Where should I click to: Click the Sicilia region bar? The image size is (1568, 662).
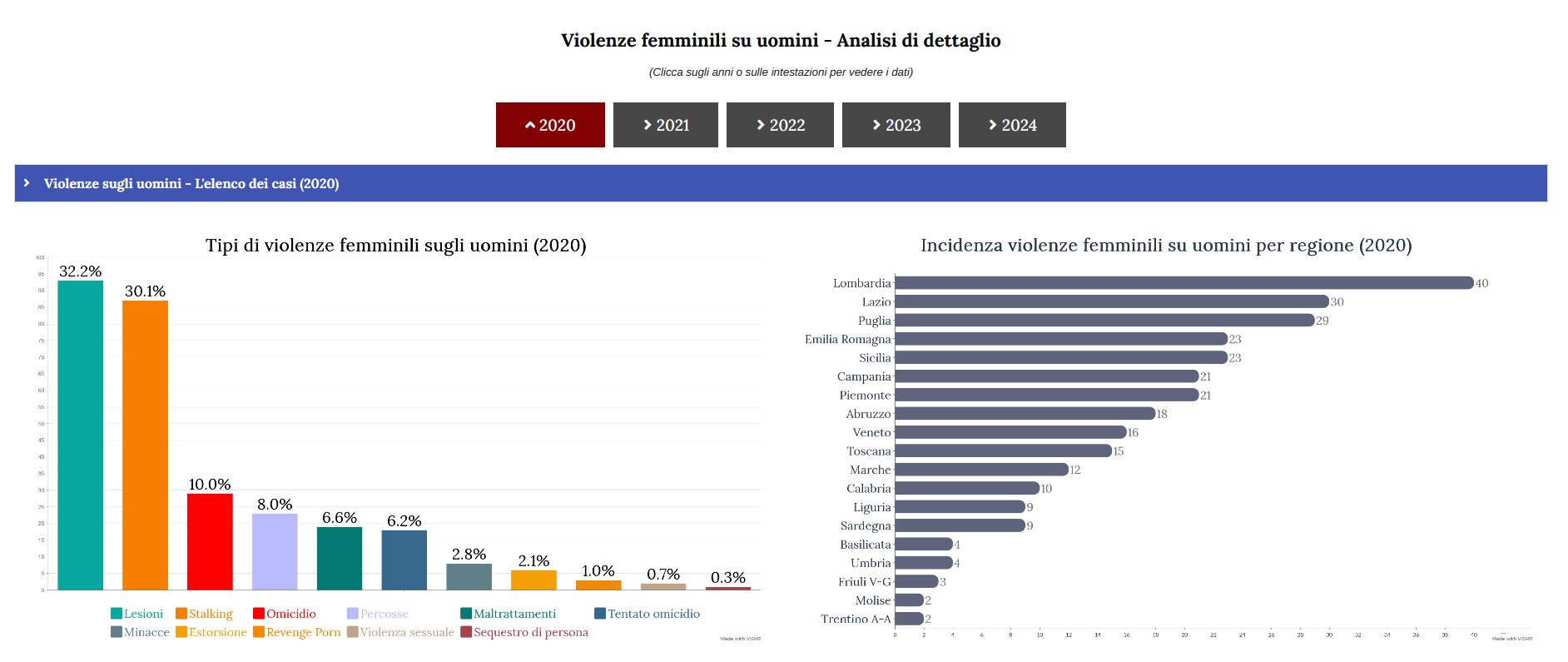1062,357
